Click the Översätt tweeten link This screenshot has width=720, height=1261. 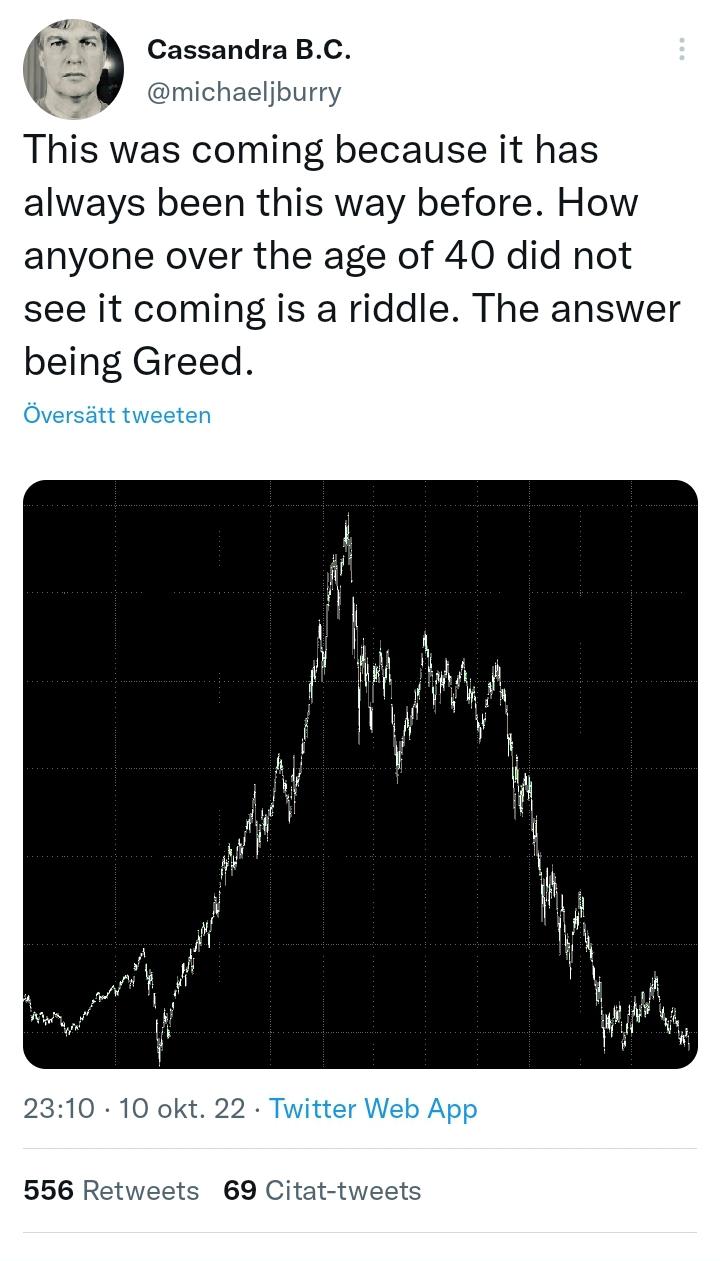(117, 414)
